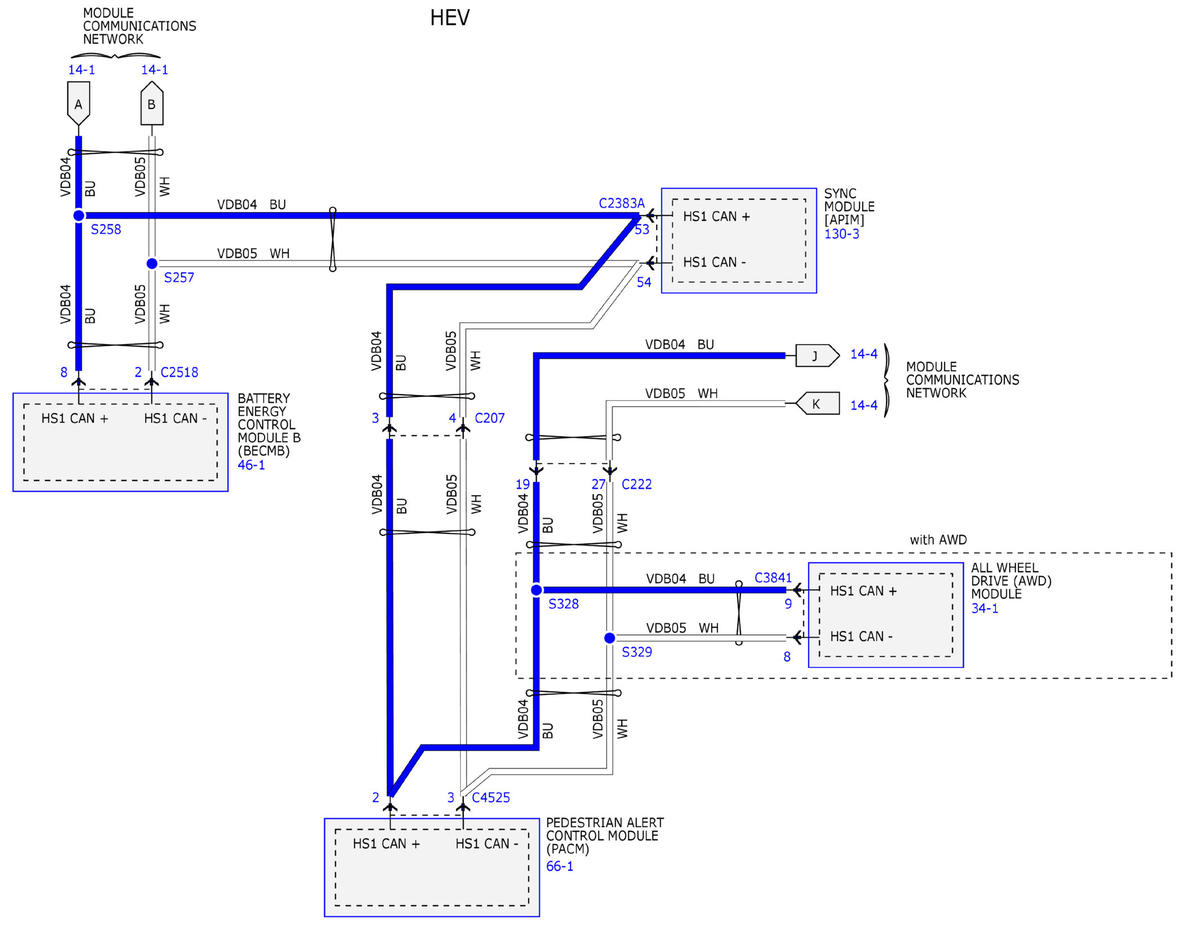Open the 34-1 AWD module page reference
Screen dimensions: 1200x927
[x=985, y=608]
